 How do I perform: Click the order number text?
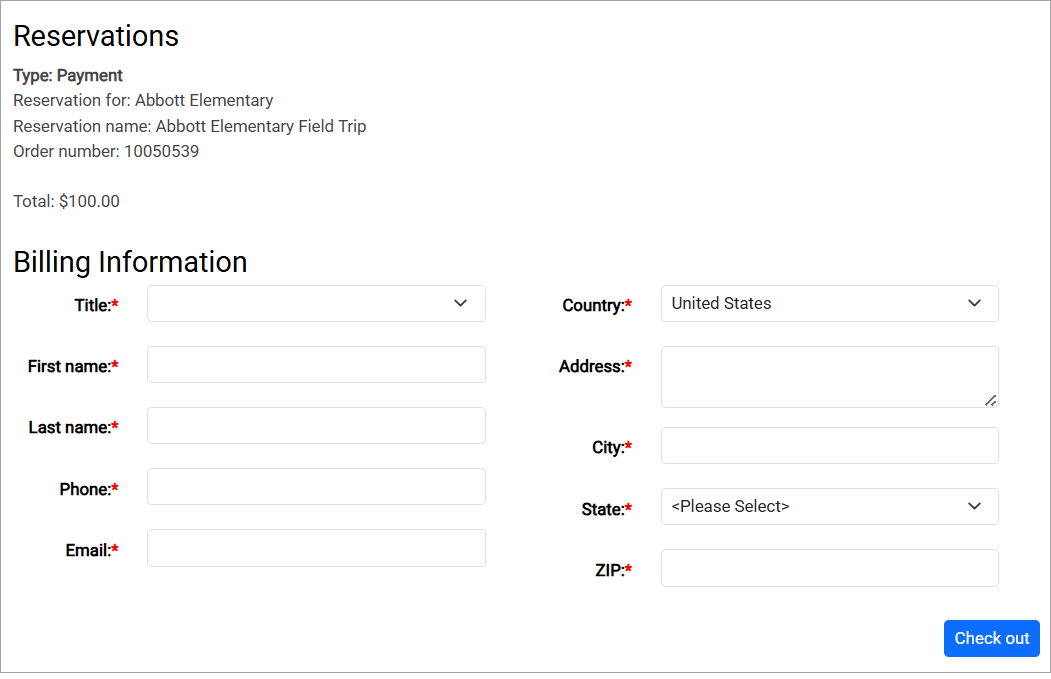pyautogui.click(x=106, y=152)
